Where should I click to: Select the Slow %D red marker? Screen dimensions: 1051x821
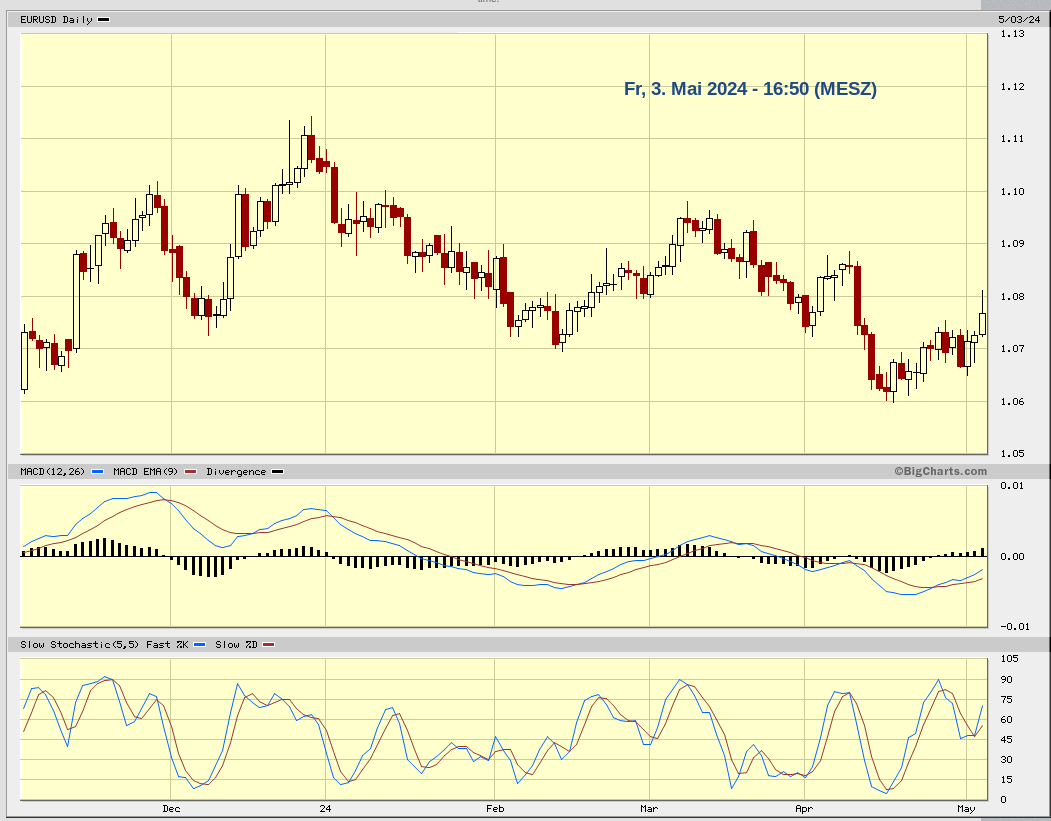click(268, 645)
